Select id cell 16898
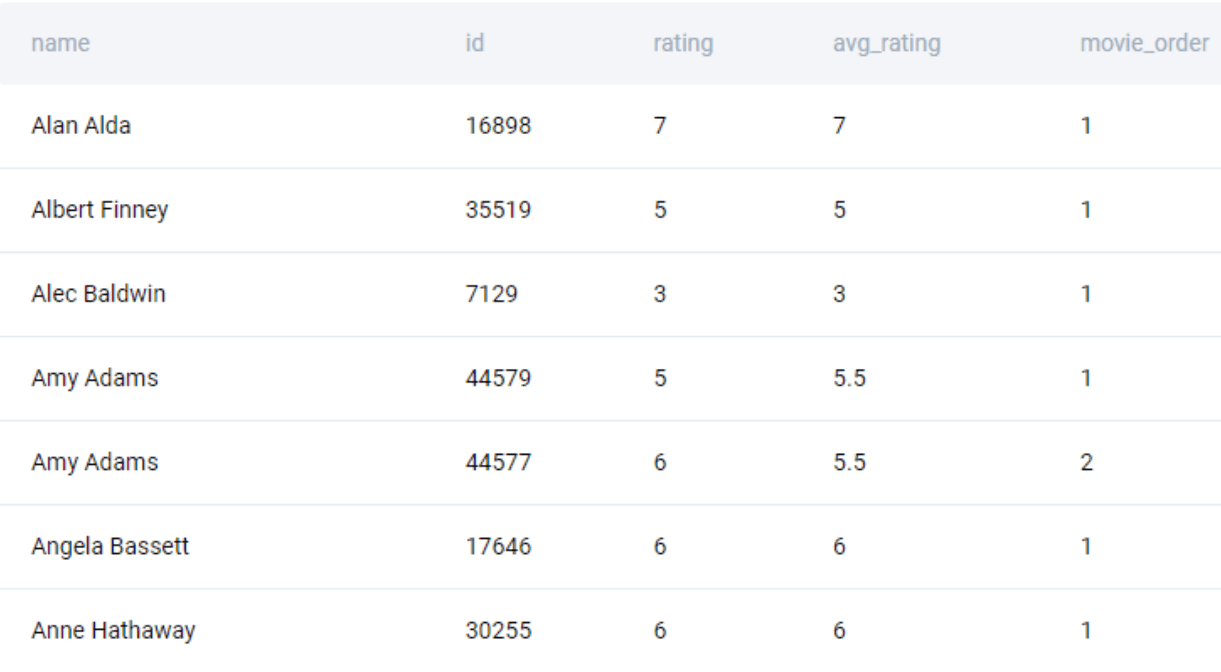 498,126
